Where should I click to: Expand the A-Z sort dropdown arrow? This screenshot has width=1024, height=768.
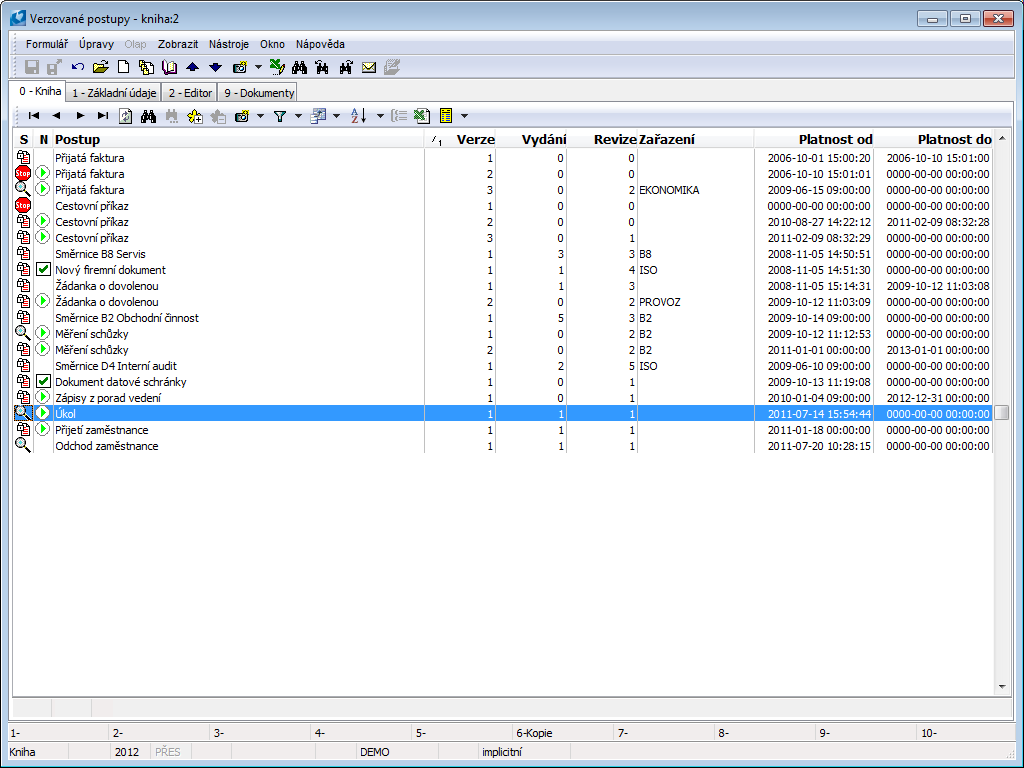[x=380, y=116]
